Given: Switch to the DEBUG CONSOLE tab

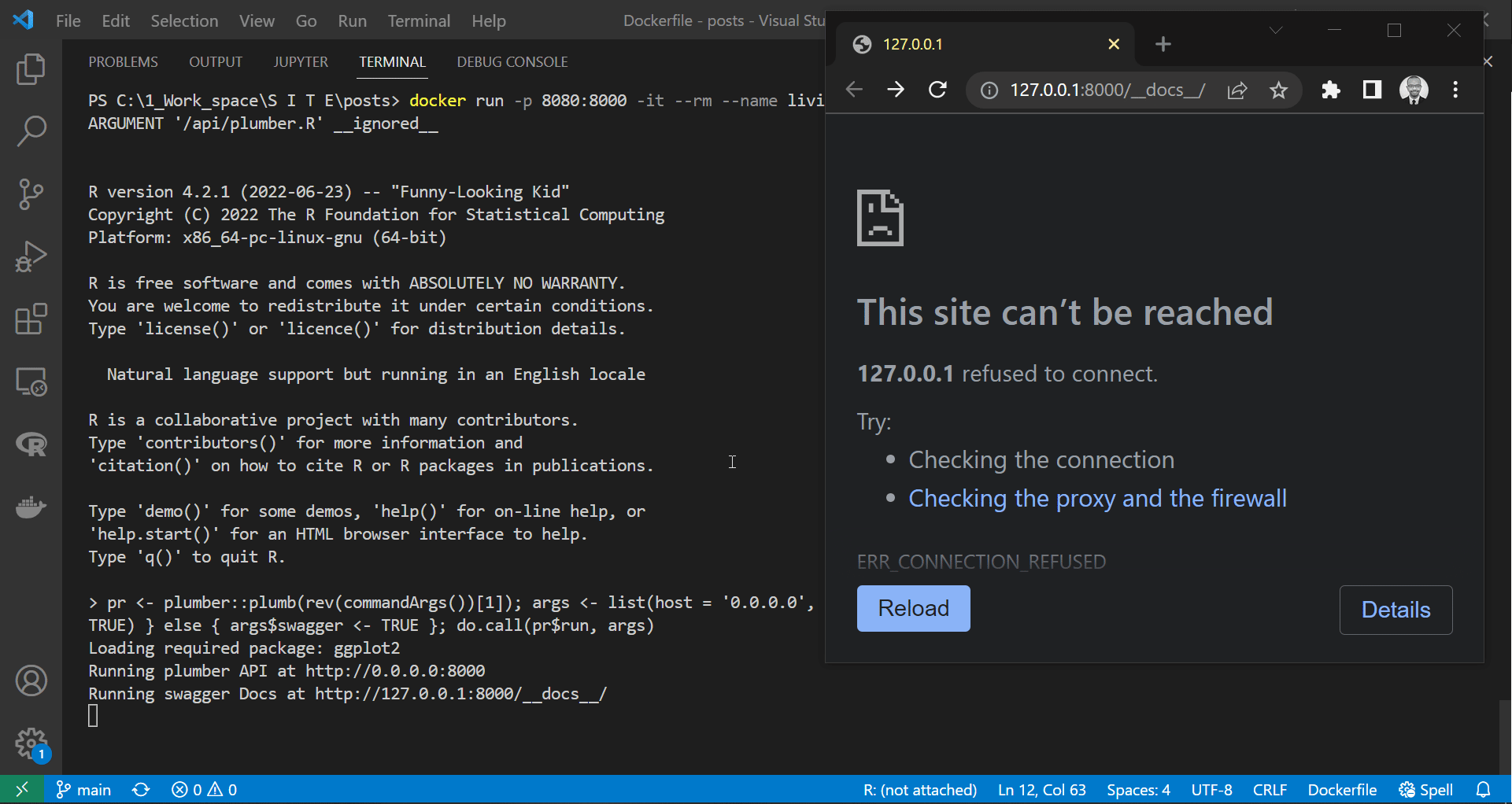Looking at the screenshot, I should click(512, 61).
